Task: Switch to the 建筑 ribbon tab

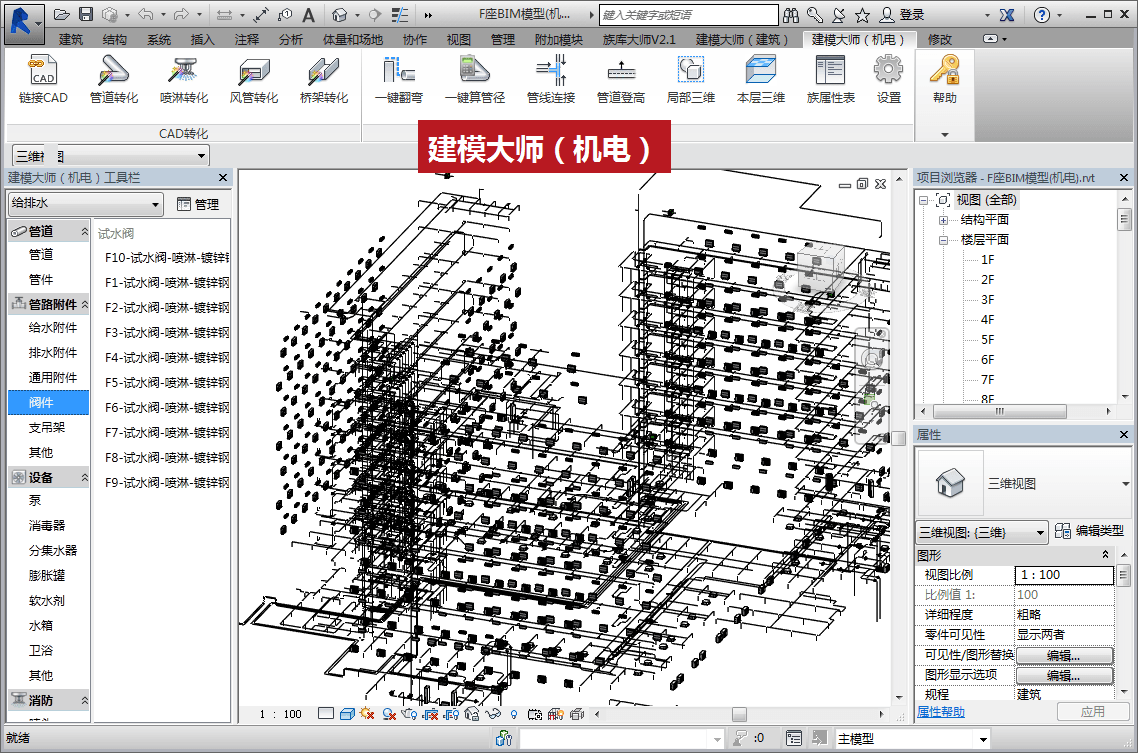Action: click(x=70, y=39)
